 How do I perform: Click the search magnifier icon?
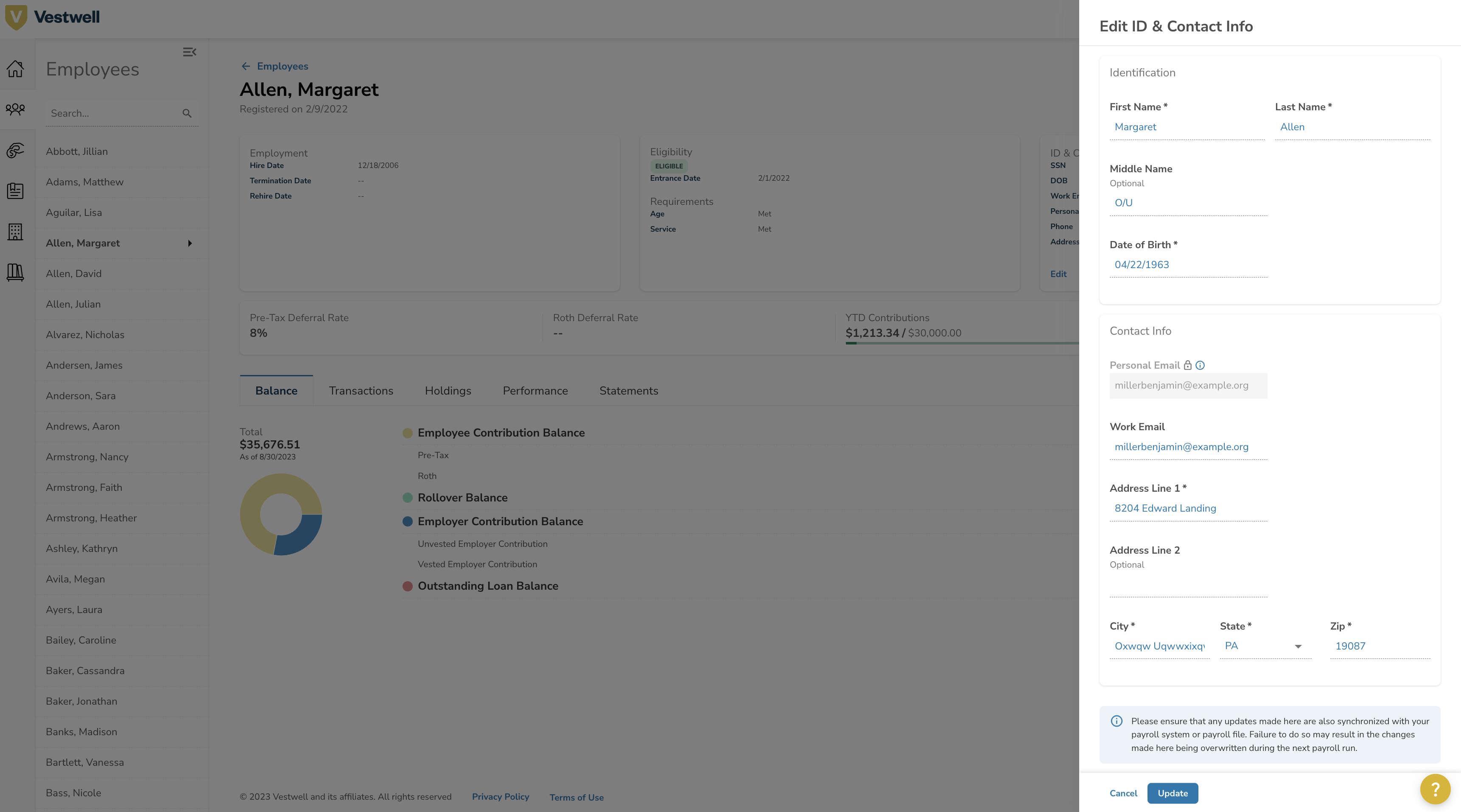click(x=187, y=113)
